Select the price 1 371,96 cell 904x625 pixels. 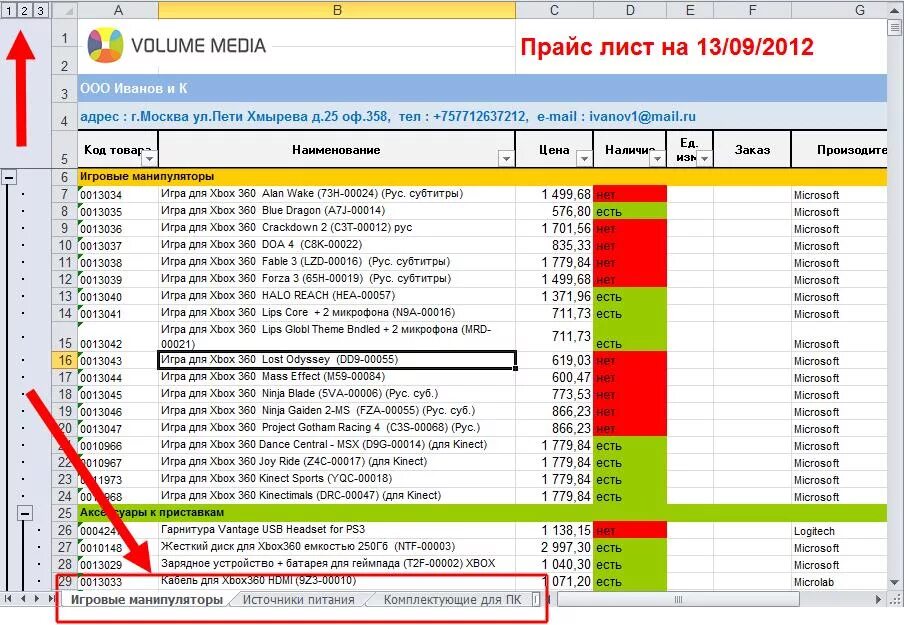pyautogui.click(x=554, y=296)
